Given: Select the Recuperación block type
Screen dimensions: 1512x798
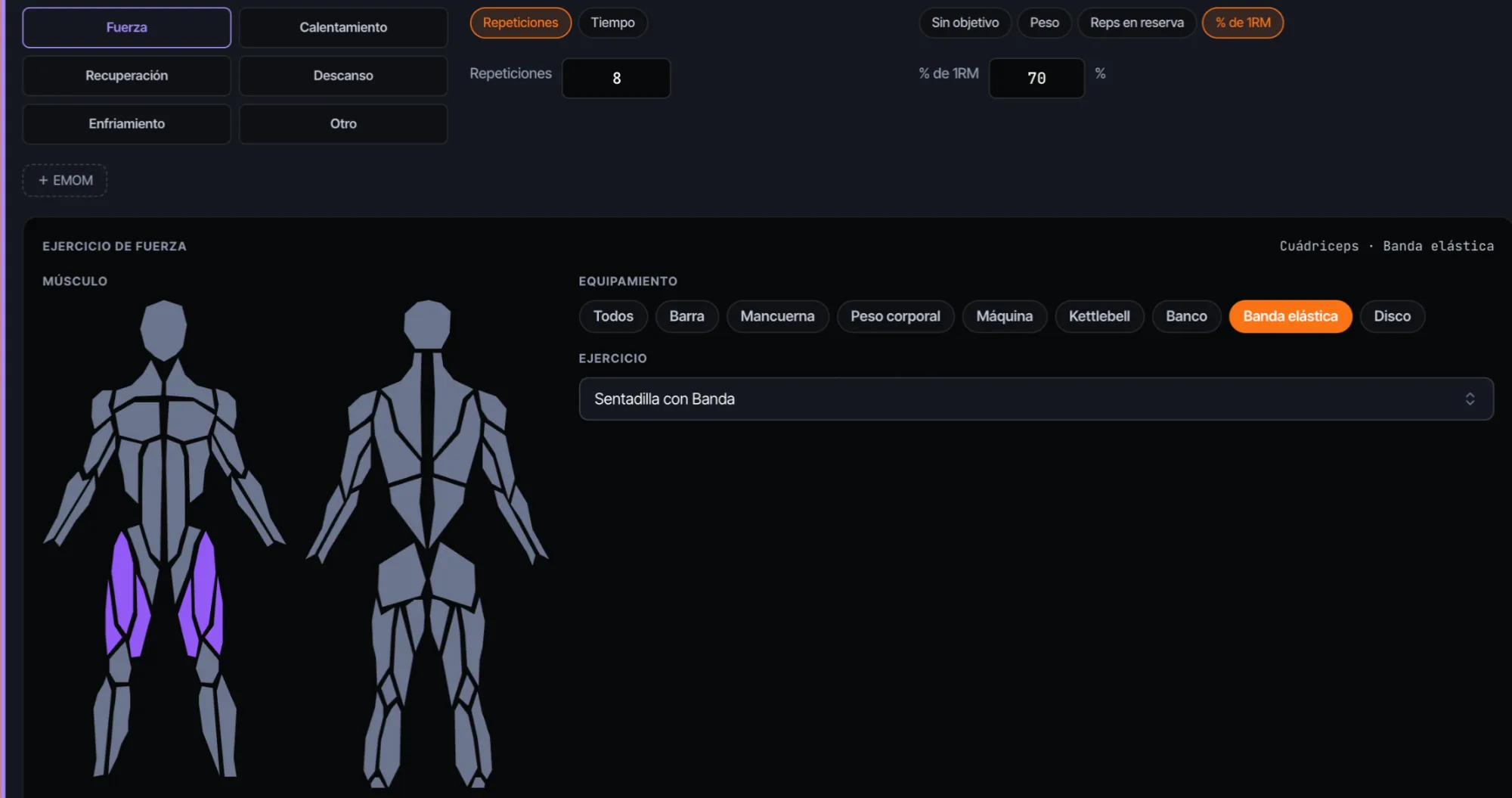Looking at the screenshot, I should pos(126,76).
